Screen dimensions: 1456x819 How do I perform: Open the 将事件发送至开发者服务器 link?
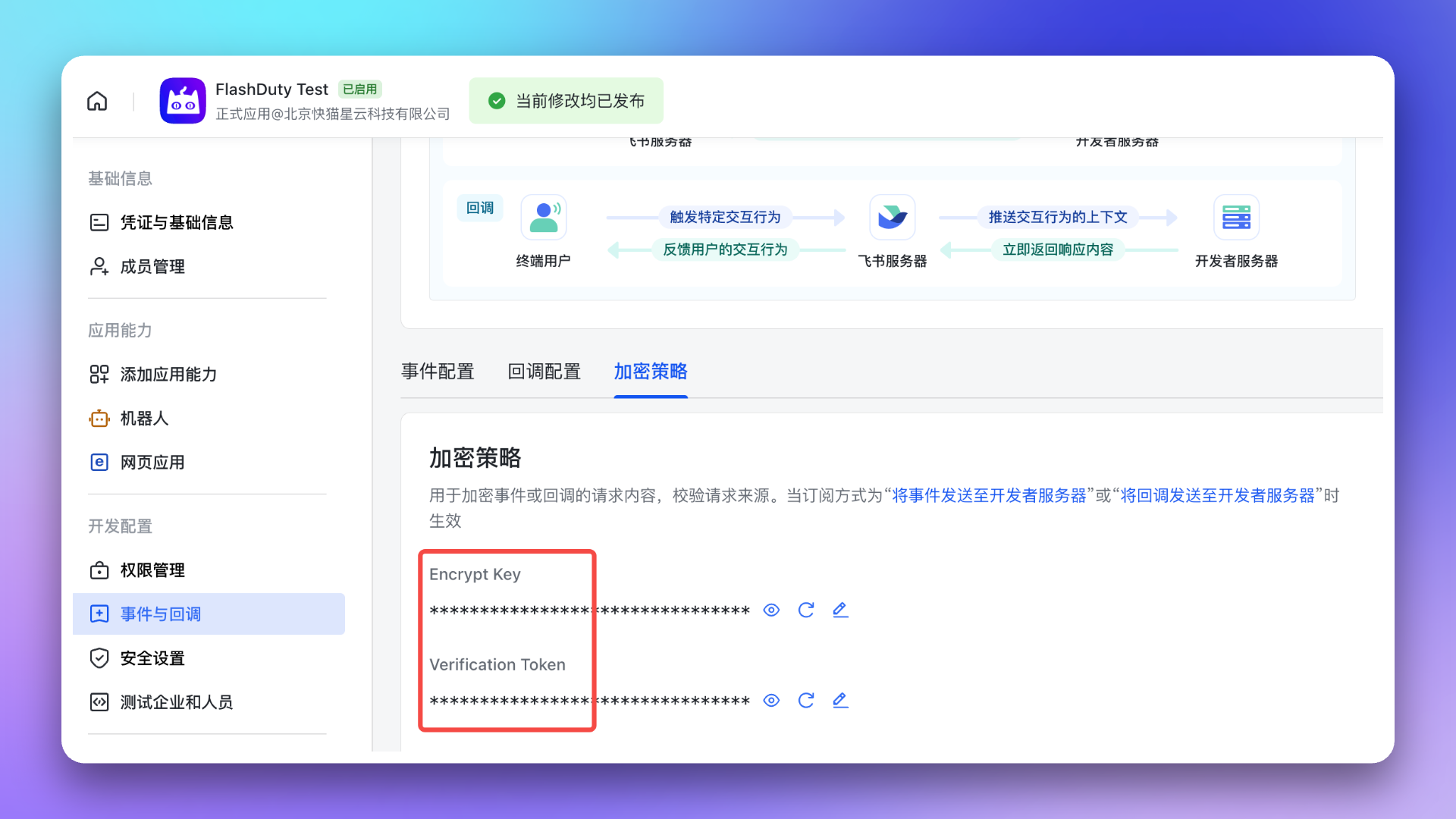[989, 496]
